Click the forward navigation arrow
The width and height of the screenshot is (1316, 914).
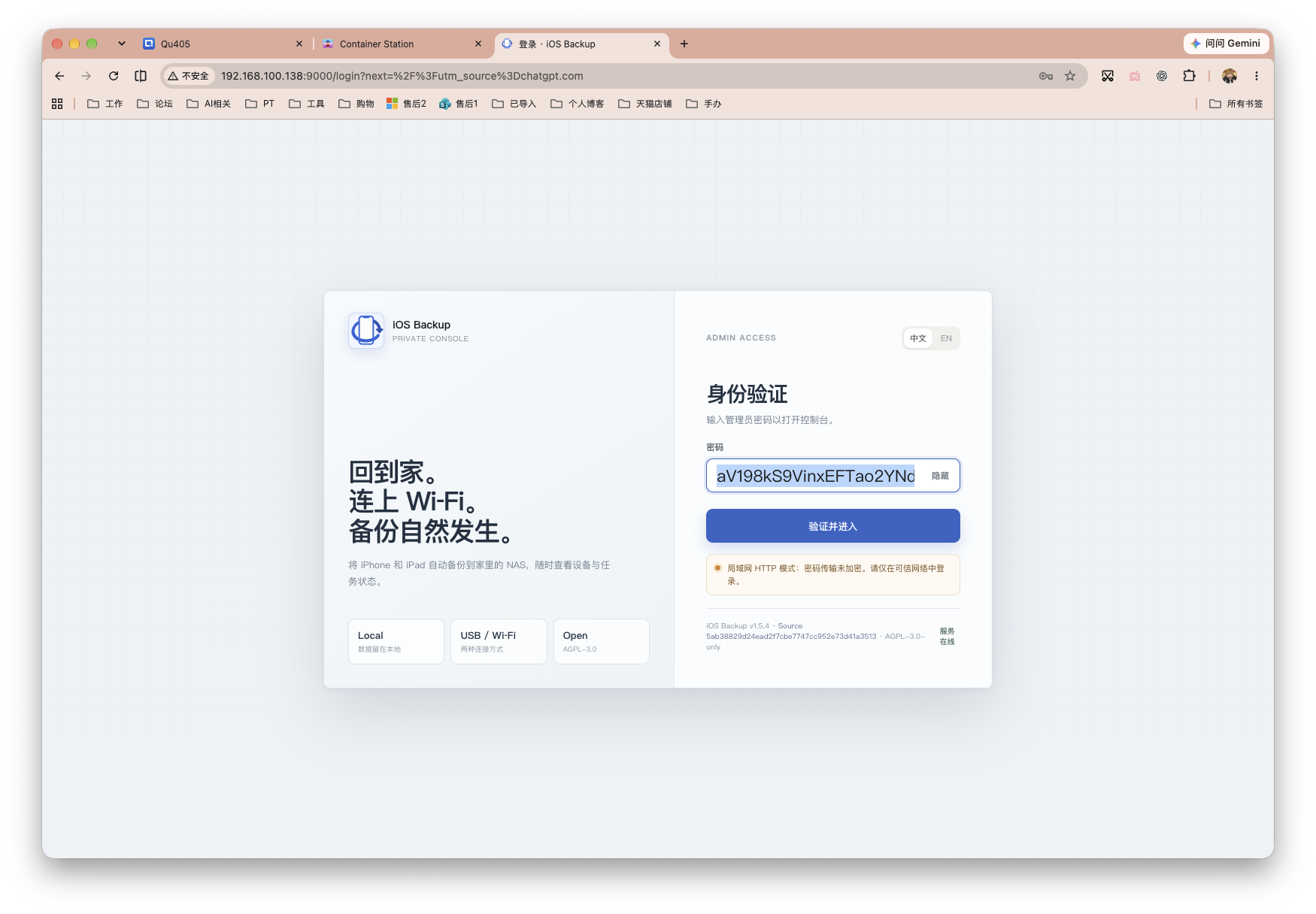tap(86, 76)
